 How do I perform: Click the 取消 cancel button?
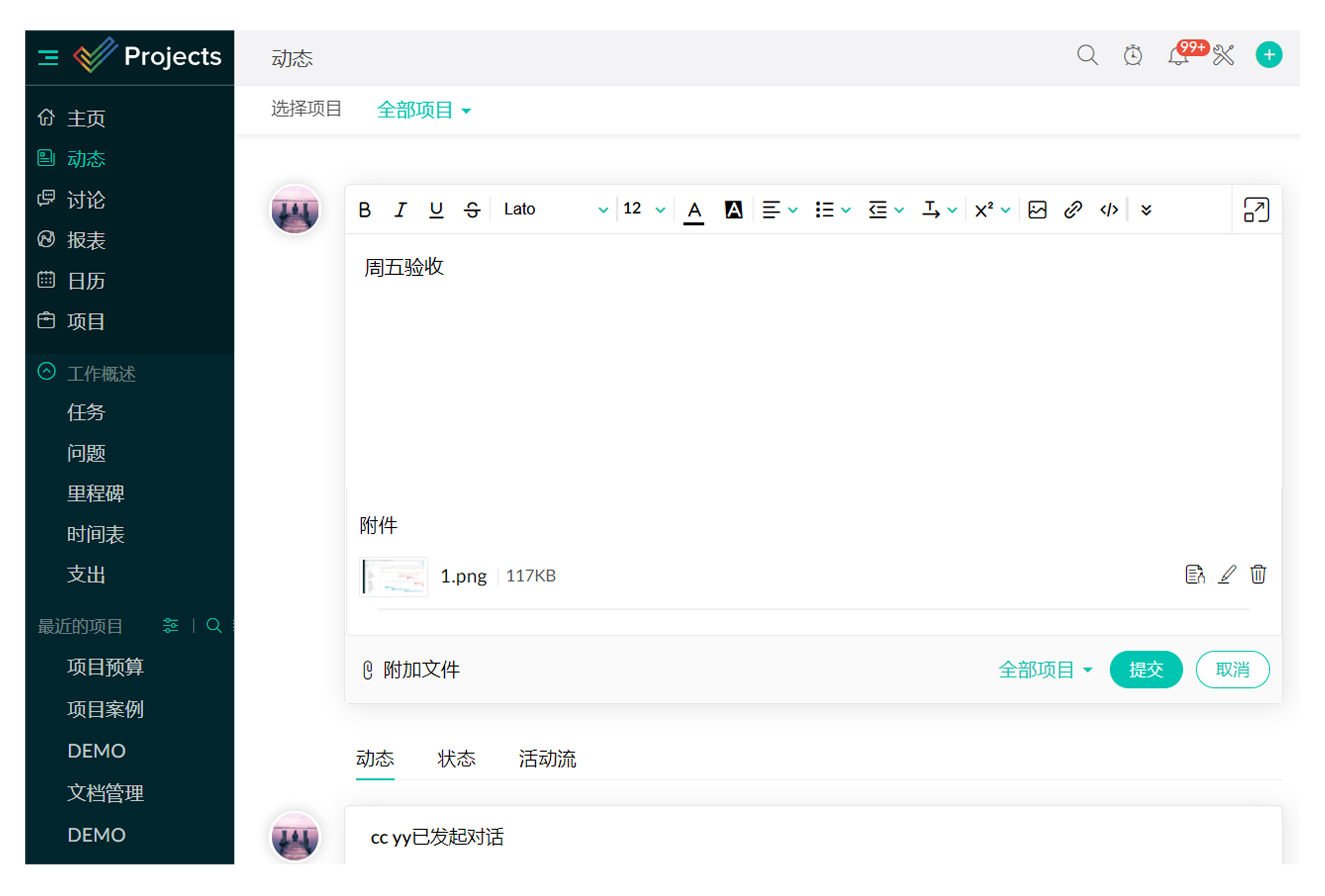click(x=1232, y=669)
